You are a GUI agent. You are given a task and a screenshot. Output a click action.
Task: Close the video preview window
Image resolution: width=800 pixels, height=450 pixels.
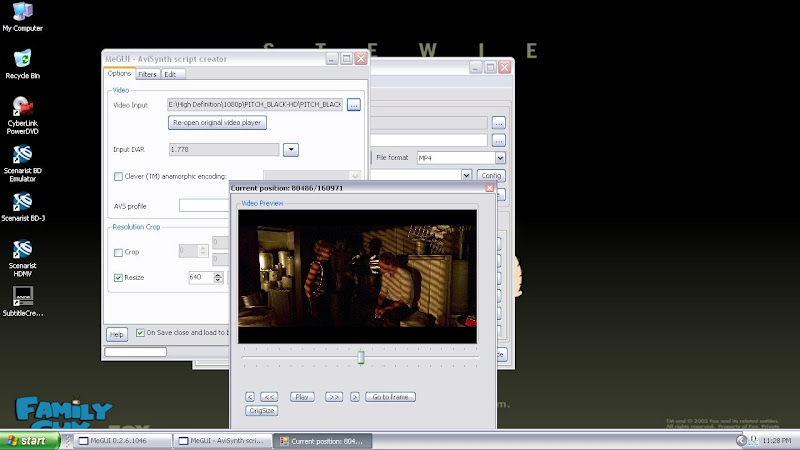(489, 188)
